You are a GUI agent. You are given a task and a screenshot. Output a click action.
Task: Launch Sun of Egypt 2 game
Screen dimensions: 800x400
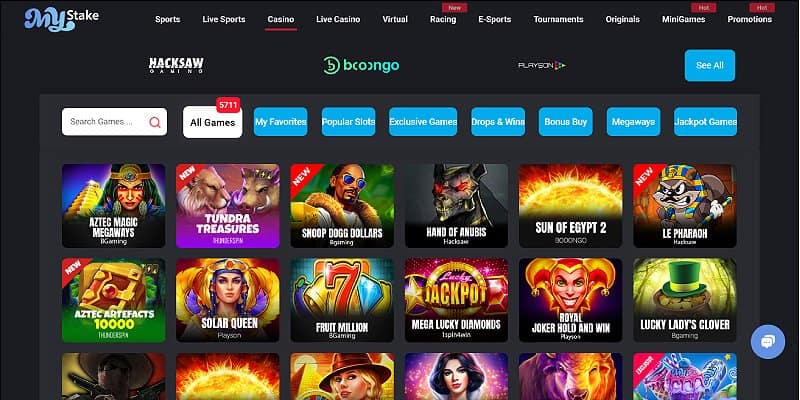(570, 206)
